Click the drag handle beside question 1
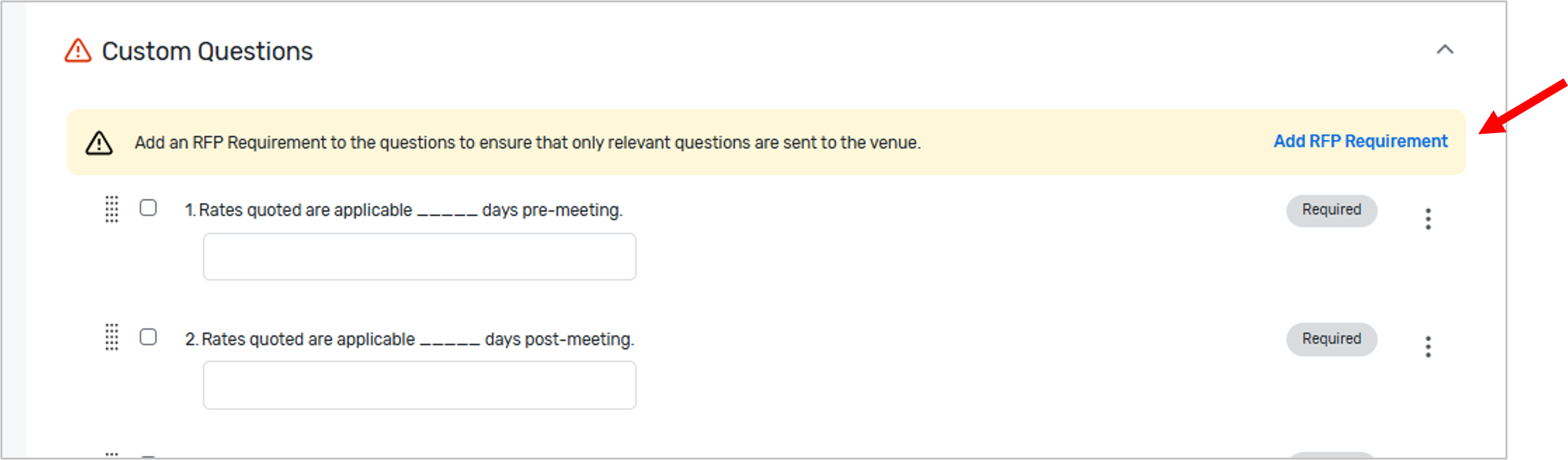The height and width of the screenshot is (460, 1568). point(111,210)
